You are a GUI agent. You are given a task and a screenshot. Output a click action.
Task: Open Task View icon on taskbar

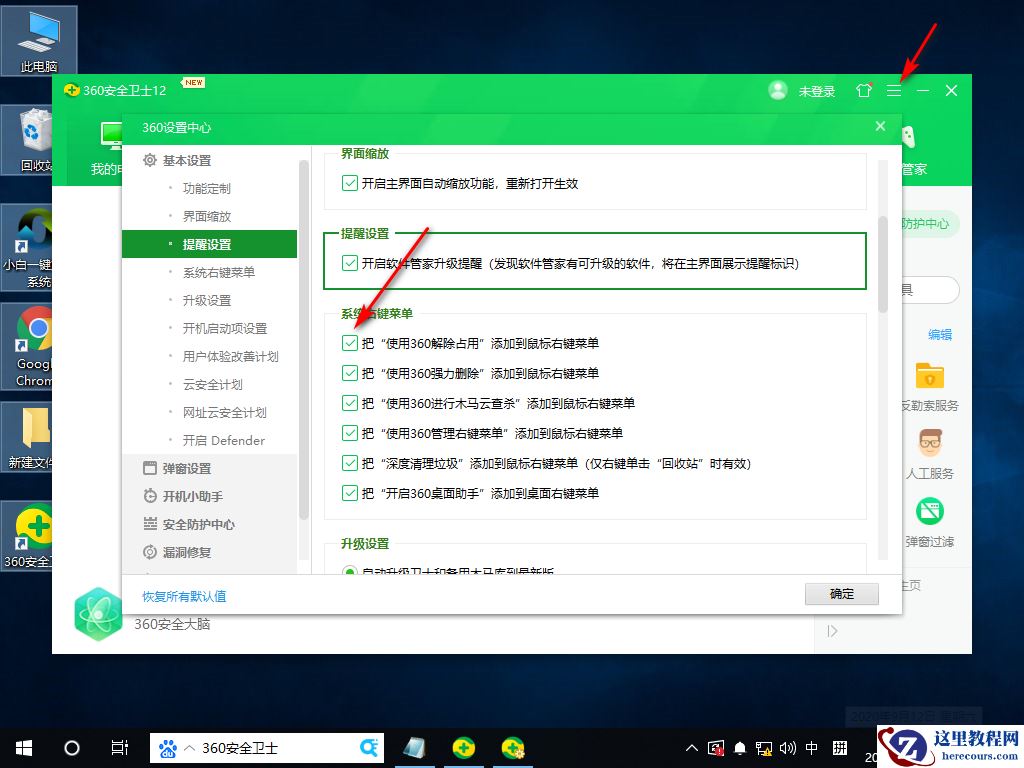pyautogui.click(x=120, y=748)
